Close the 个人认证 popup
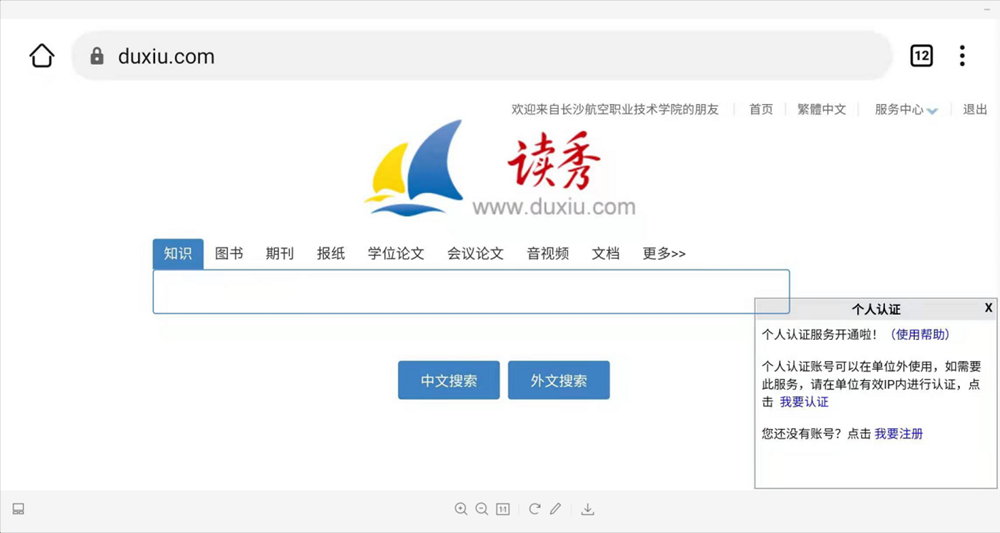 pos(989,308)
